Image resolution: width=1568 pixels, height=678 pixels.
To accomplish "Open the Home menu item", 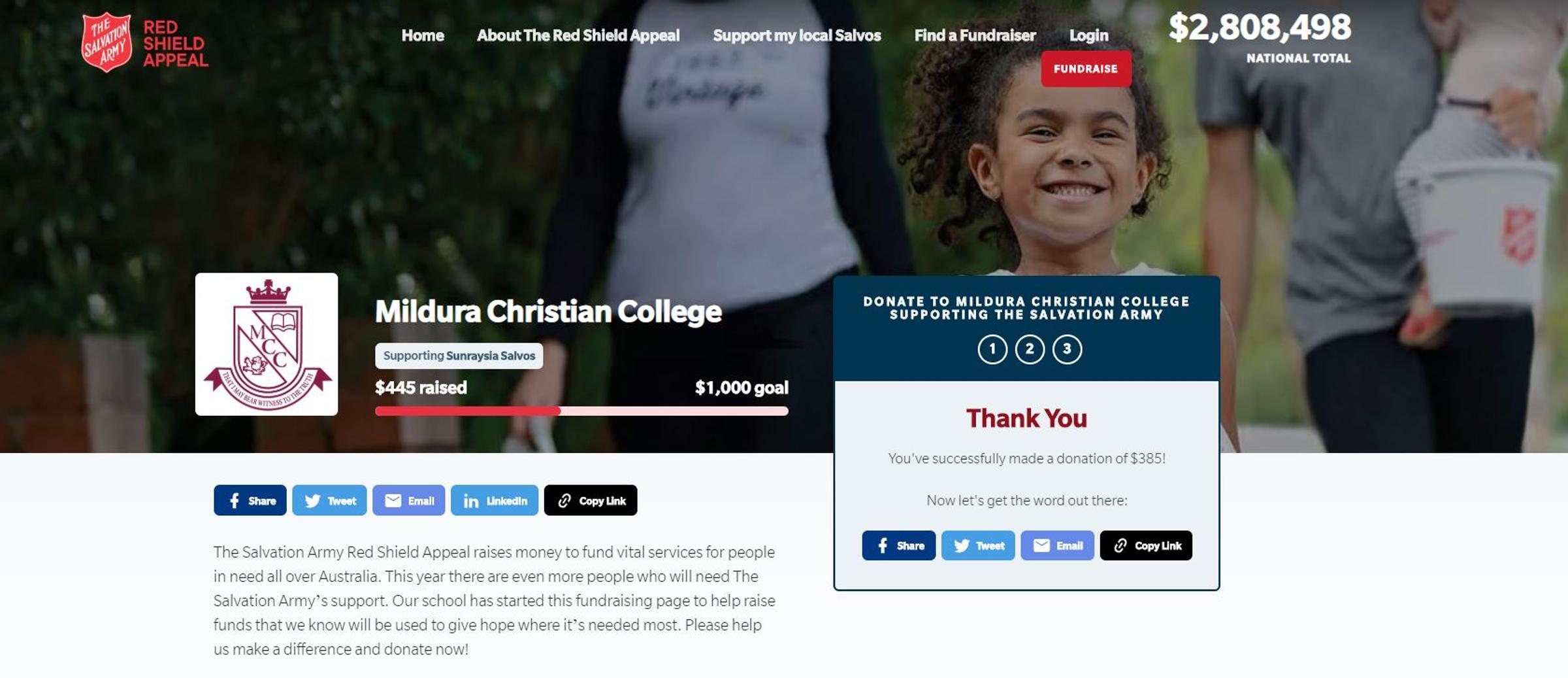I will [x=423, y=35].
